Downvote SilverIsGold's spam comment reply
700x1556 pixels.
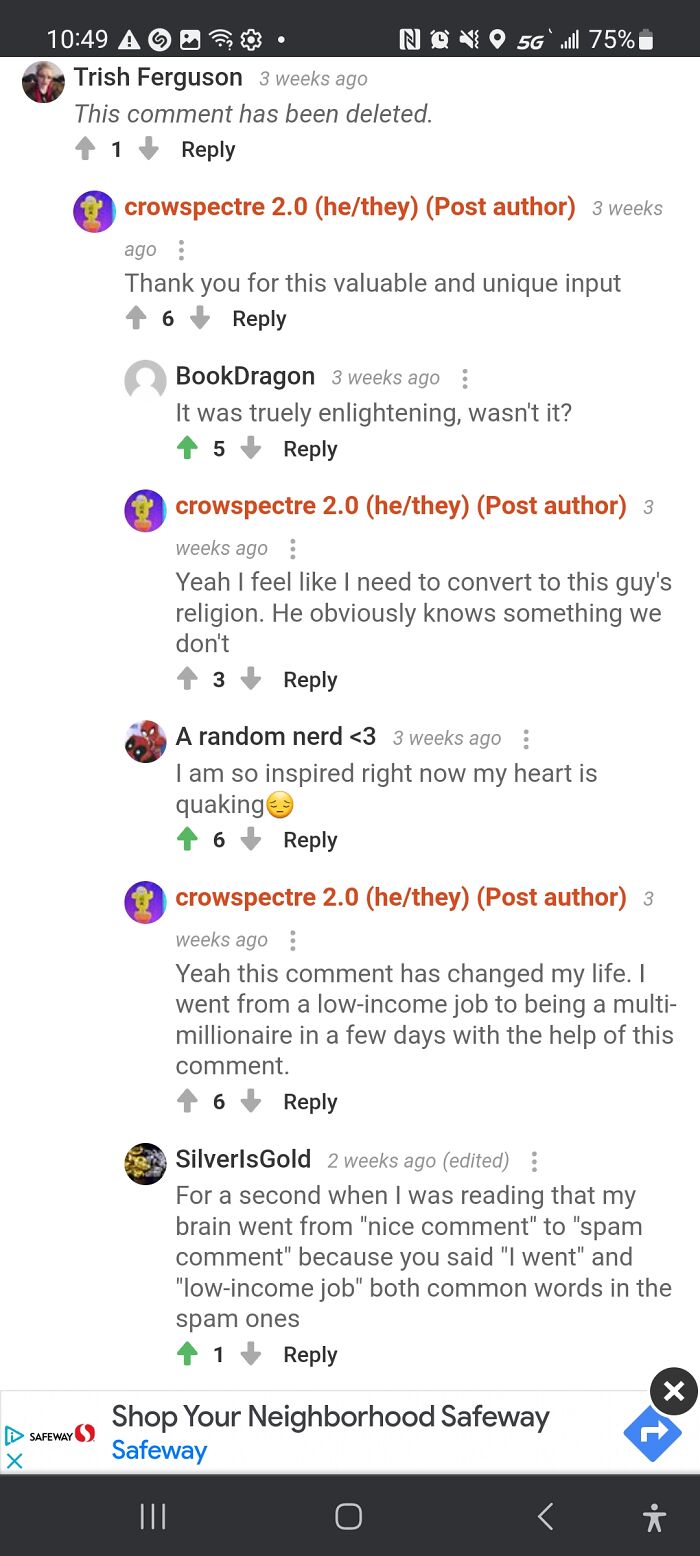point(251,1355)
